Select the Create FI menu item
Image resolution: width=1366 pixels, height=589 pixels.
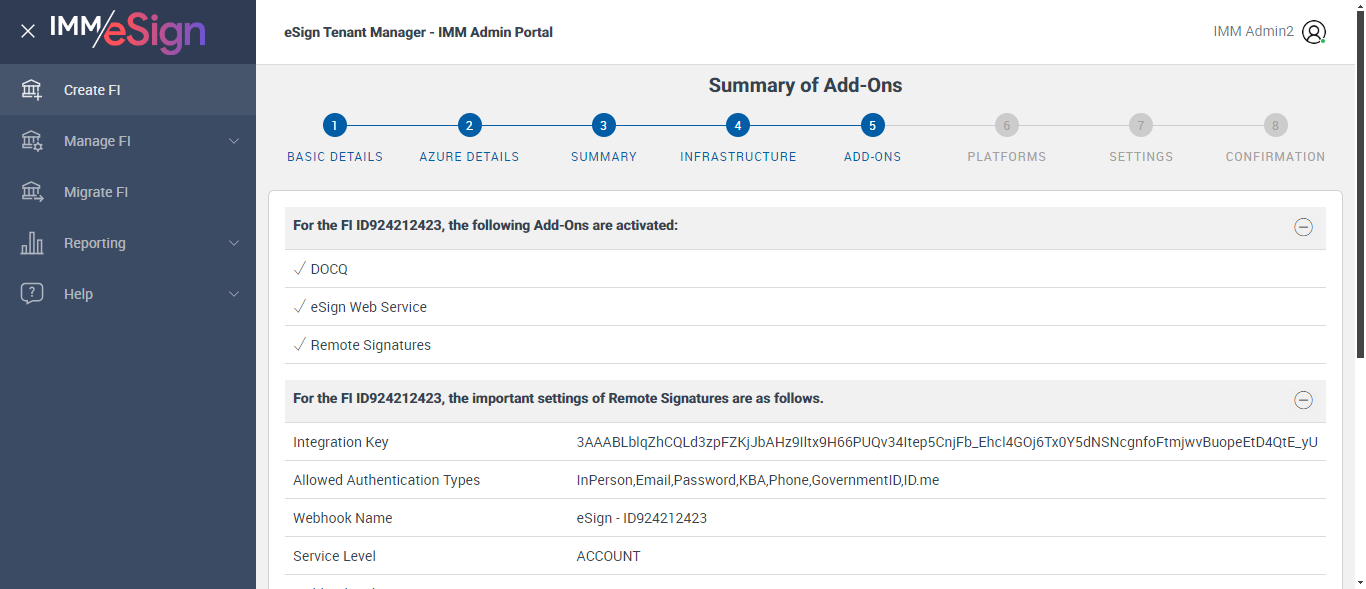click(92, 90)
